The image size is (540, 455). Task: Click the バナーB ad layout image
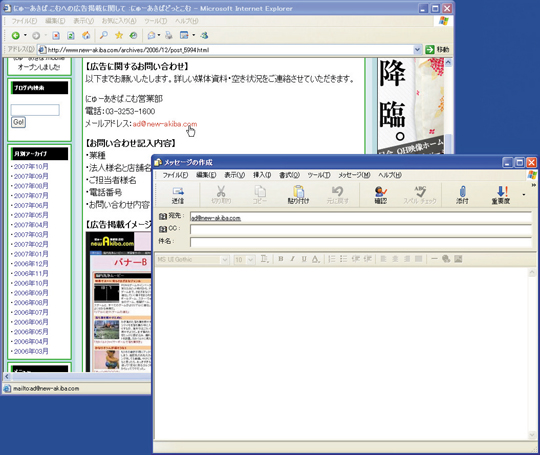pos(118,302)
